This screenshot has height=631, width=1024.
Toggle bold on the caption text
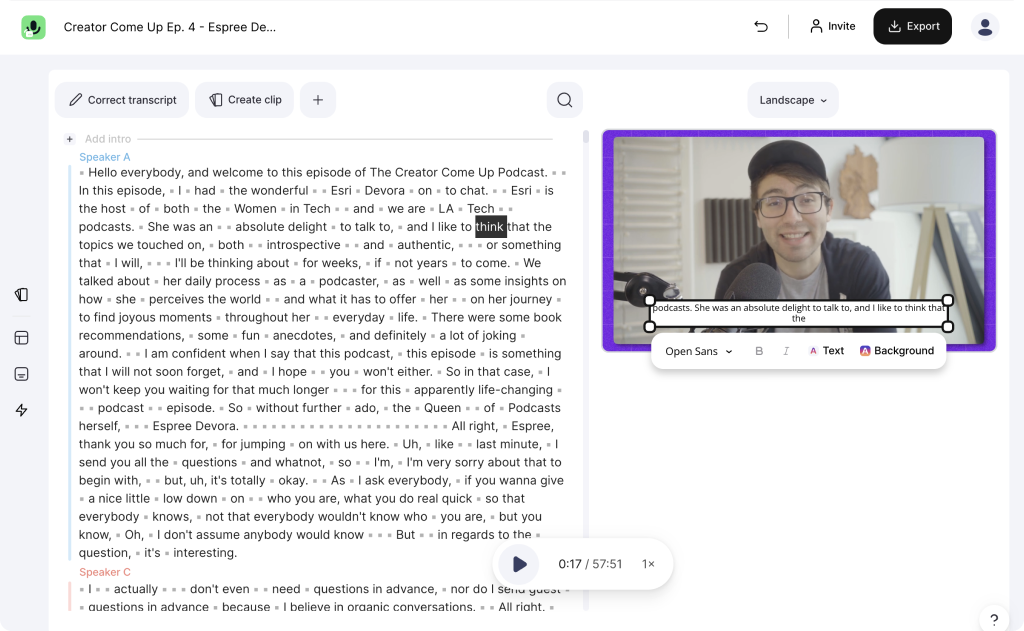759,351
